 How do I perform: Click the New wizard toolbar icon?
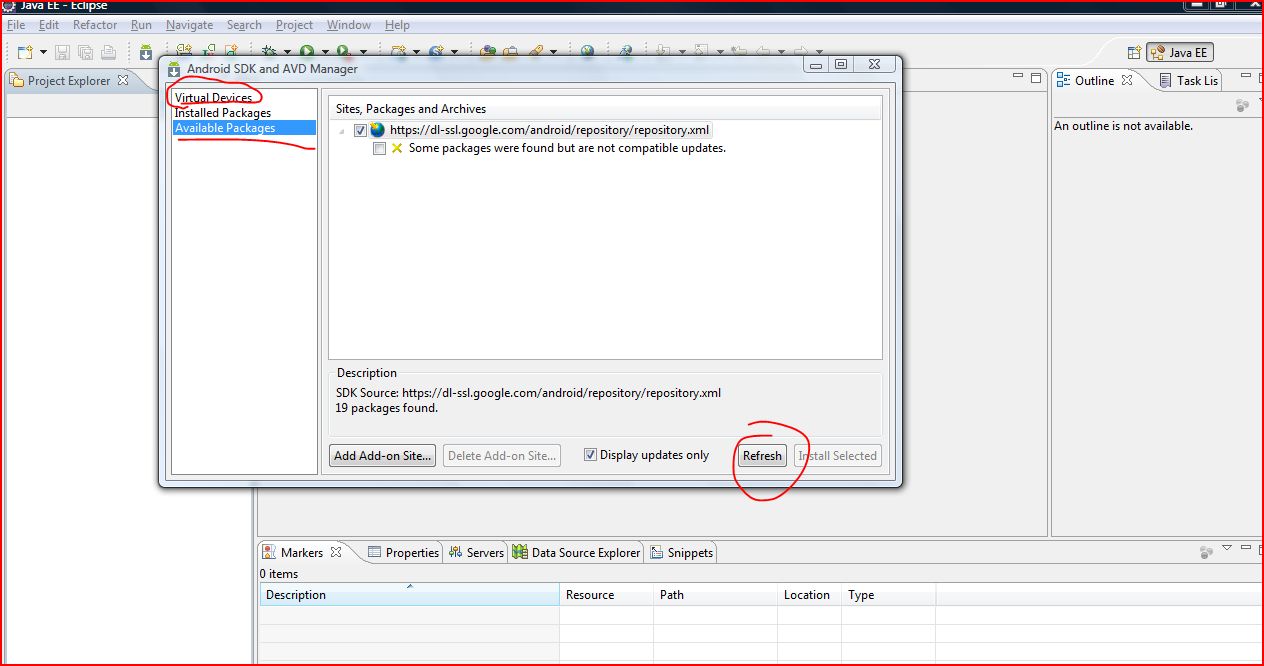pos(25,52)
